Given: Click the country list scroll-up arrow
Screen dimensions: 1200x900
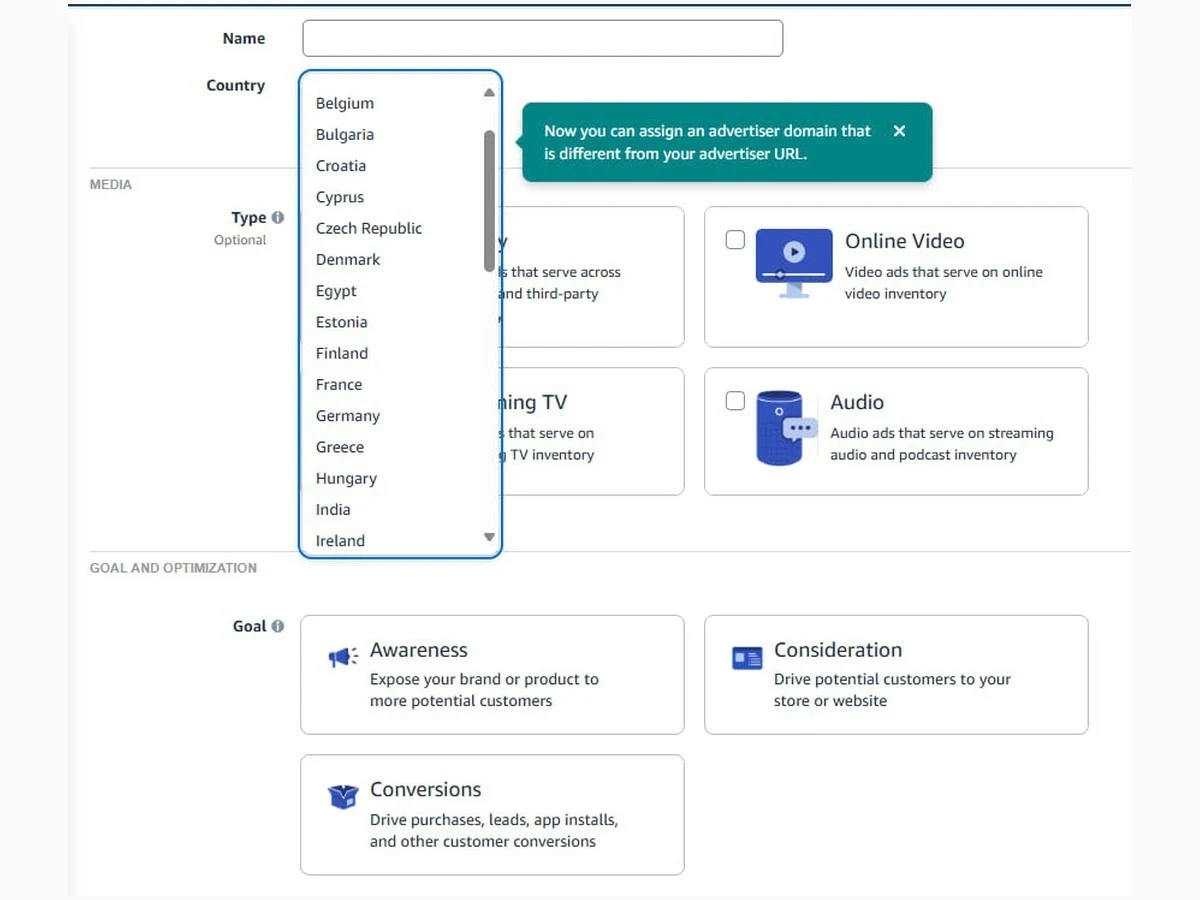Looking at the screenshot, I should point(489,93).
